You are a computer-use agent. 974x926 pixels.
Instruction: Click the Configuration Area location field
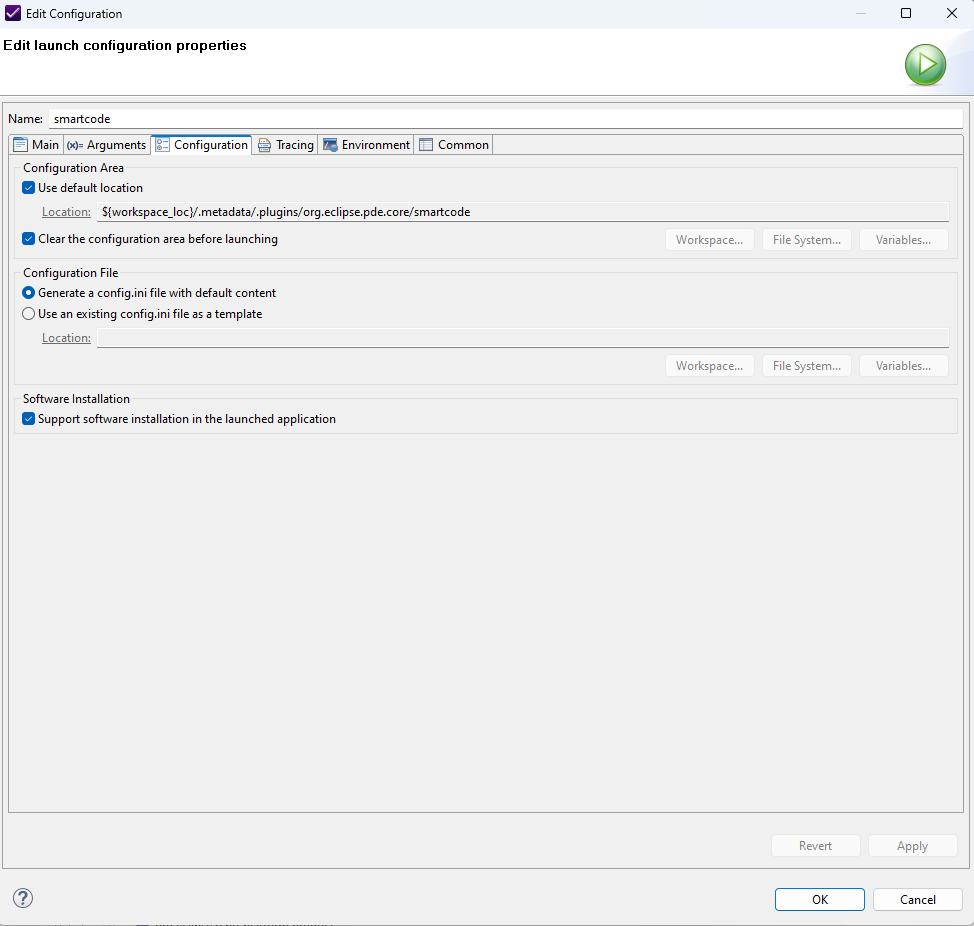click(x=523, y=212)
